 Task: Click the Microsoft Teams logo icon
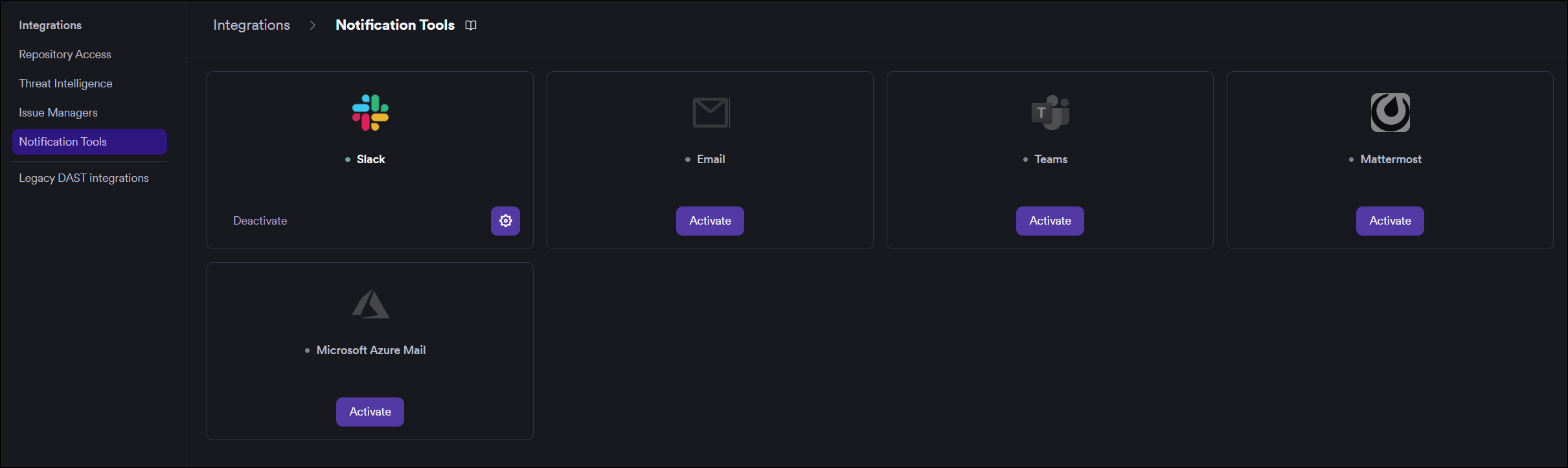click(x=1050, y=113)
